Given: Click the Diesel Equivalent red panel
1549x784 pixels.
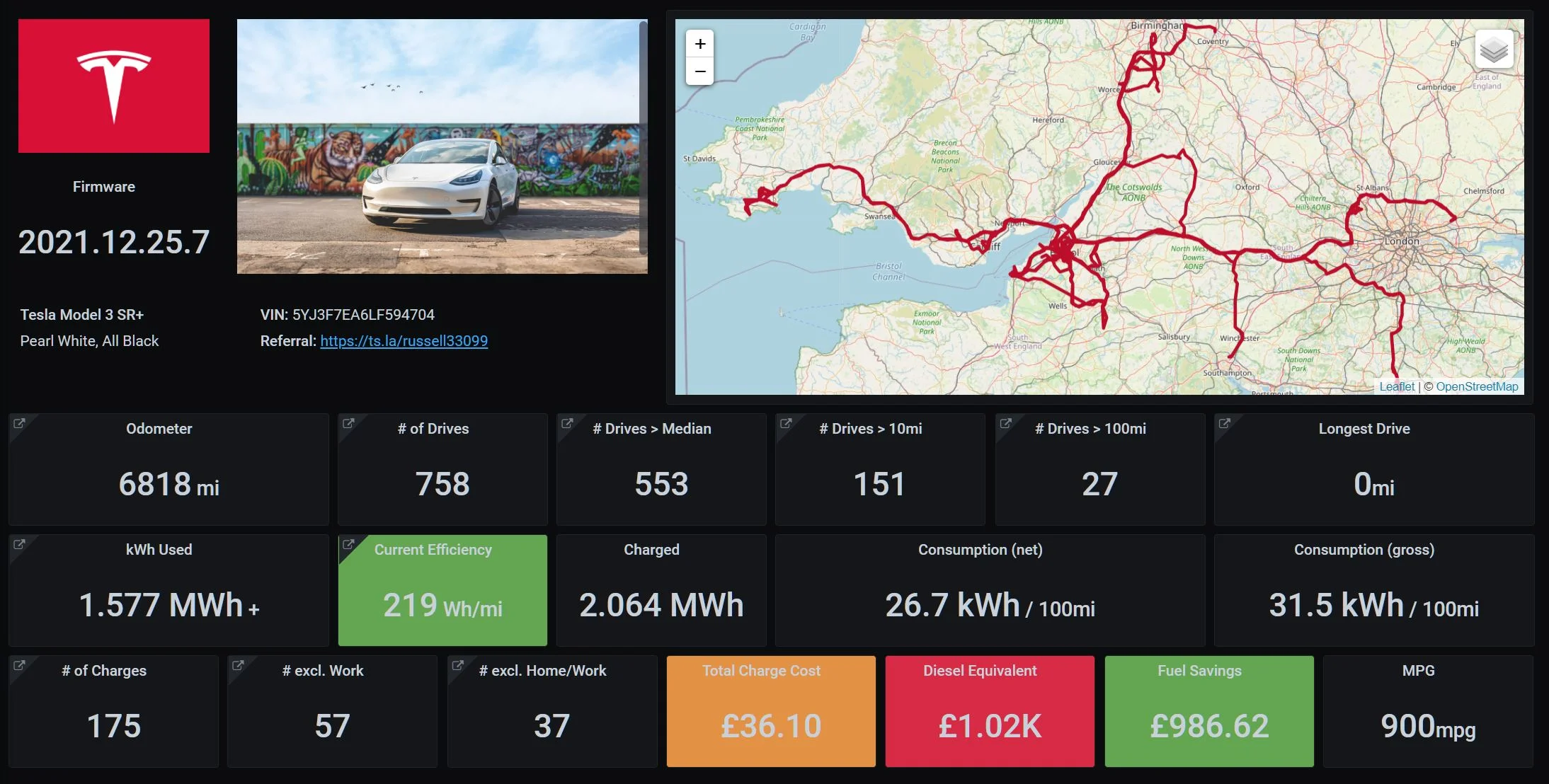Looking at the screenshot, I should [990, 711].
